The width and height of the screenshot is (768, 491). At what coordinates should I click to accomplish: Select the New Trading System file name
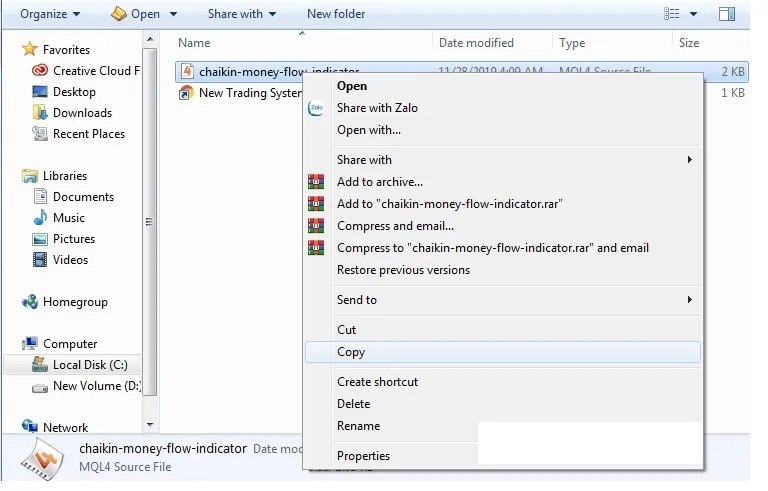pyautogui.click(x=250, y=93)
